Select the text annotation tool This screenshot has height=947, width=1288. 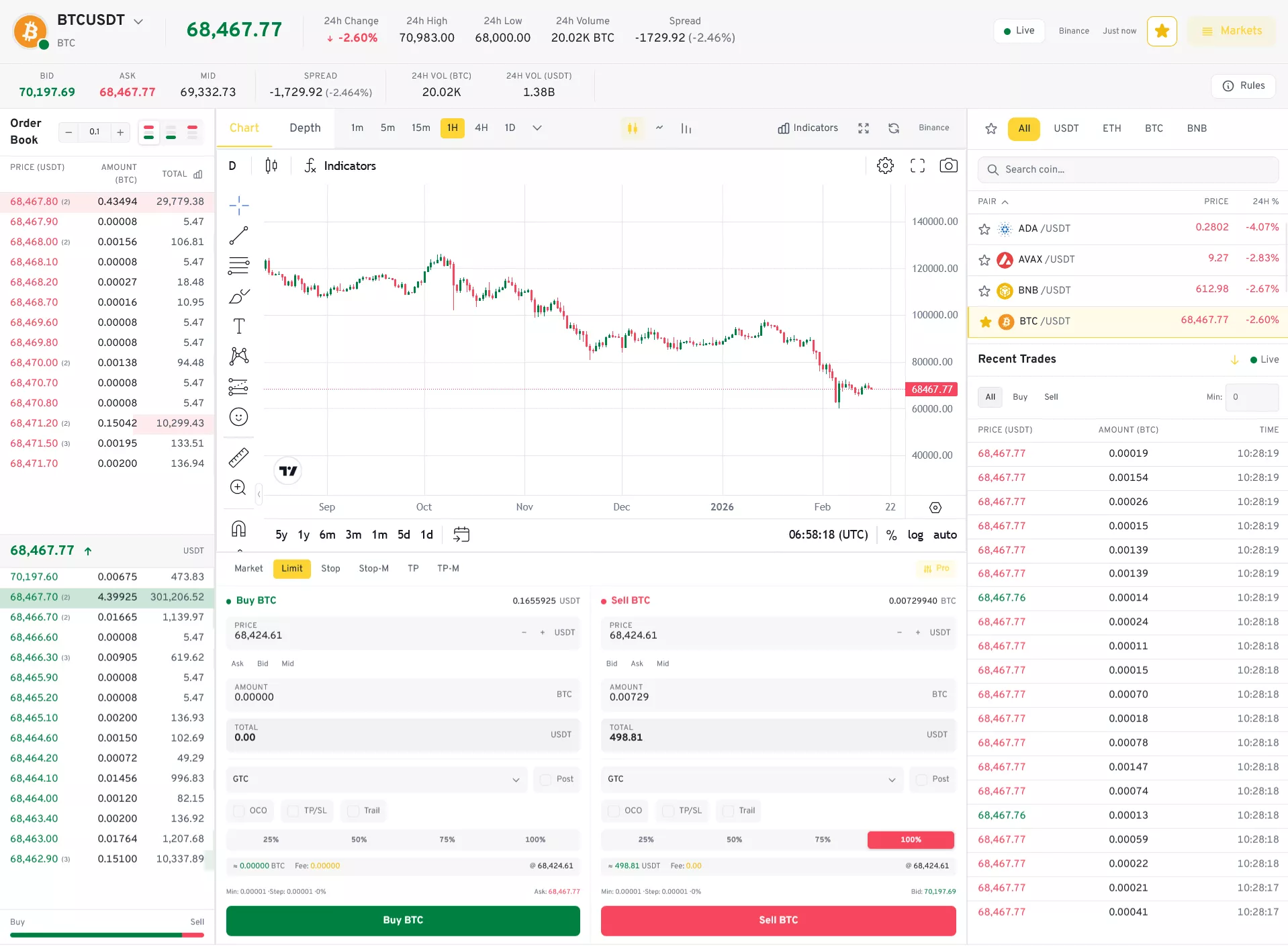(238, 326)
